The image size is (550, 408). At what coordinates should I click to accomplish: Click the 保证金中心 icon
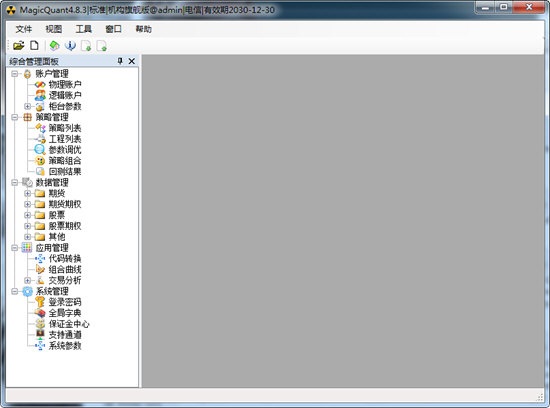coord(40,324)
